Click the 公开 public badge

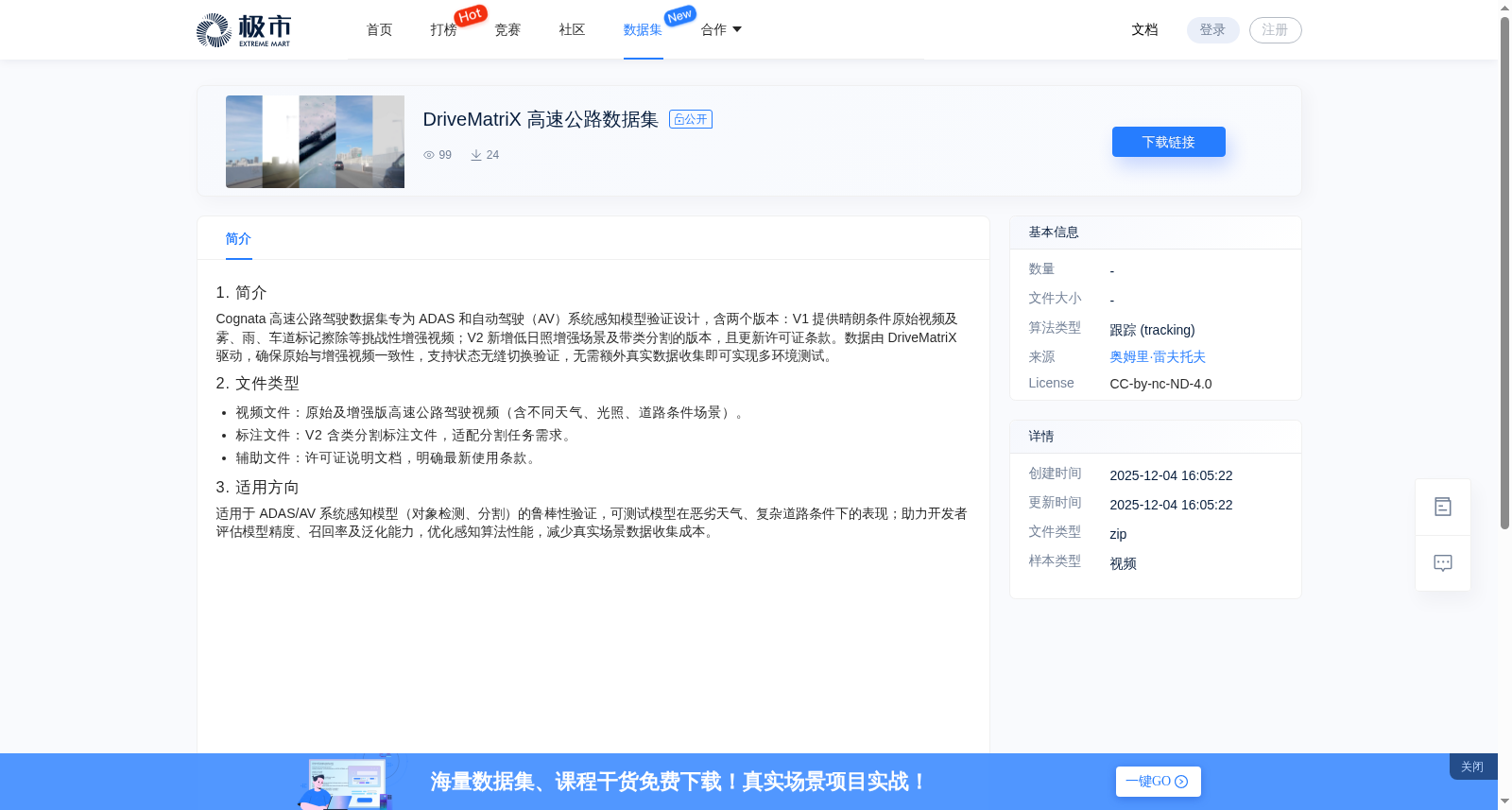pyautogui.click(x=691, y=119)
